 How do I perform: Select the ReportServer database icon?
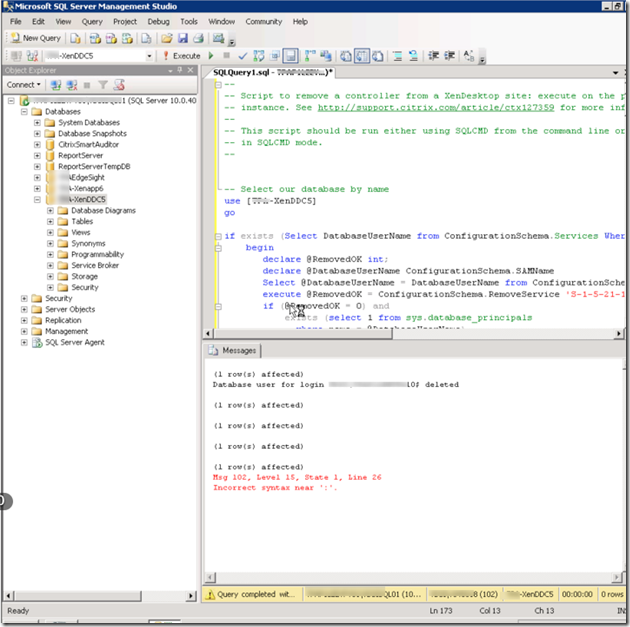[50, 155]
